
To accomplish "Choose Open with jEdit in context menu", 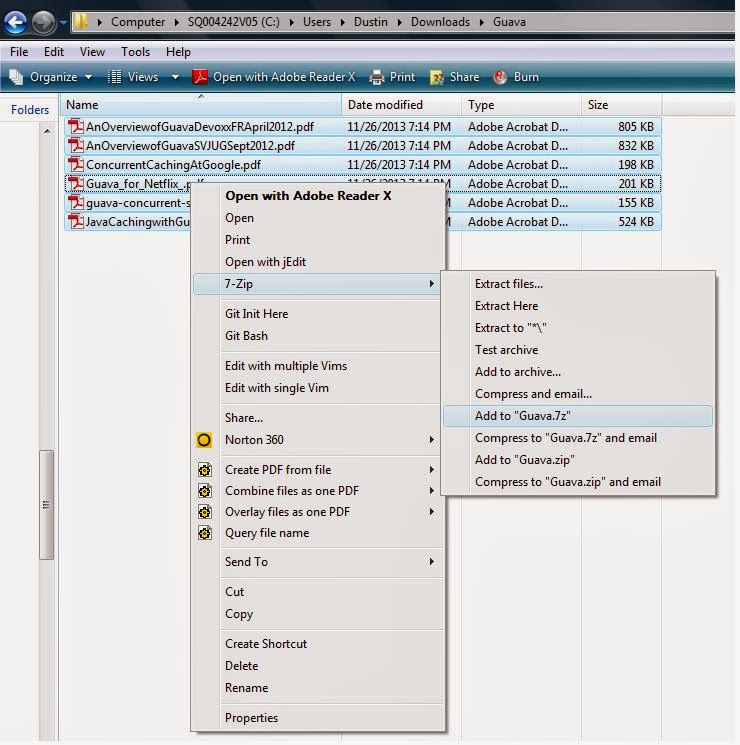I will (x=265, y=262).
